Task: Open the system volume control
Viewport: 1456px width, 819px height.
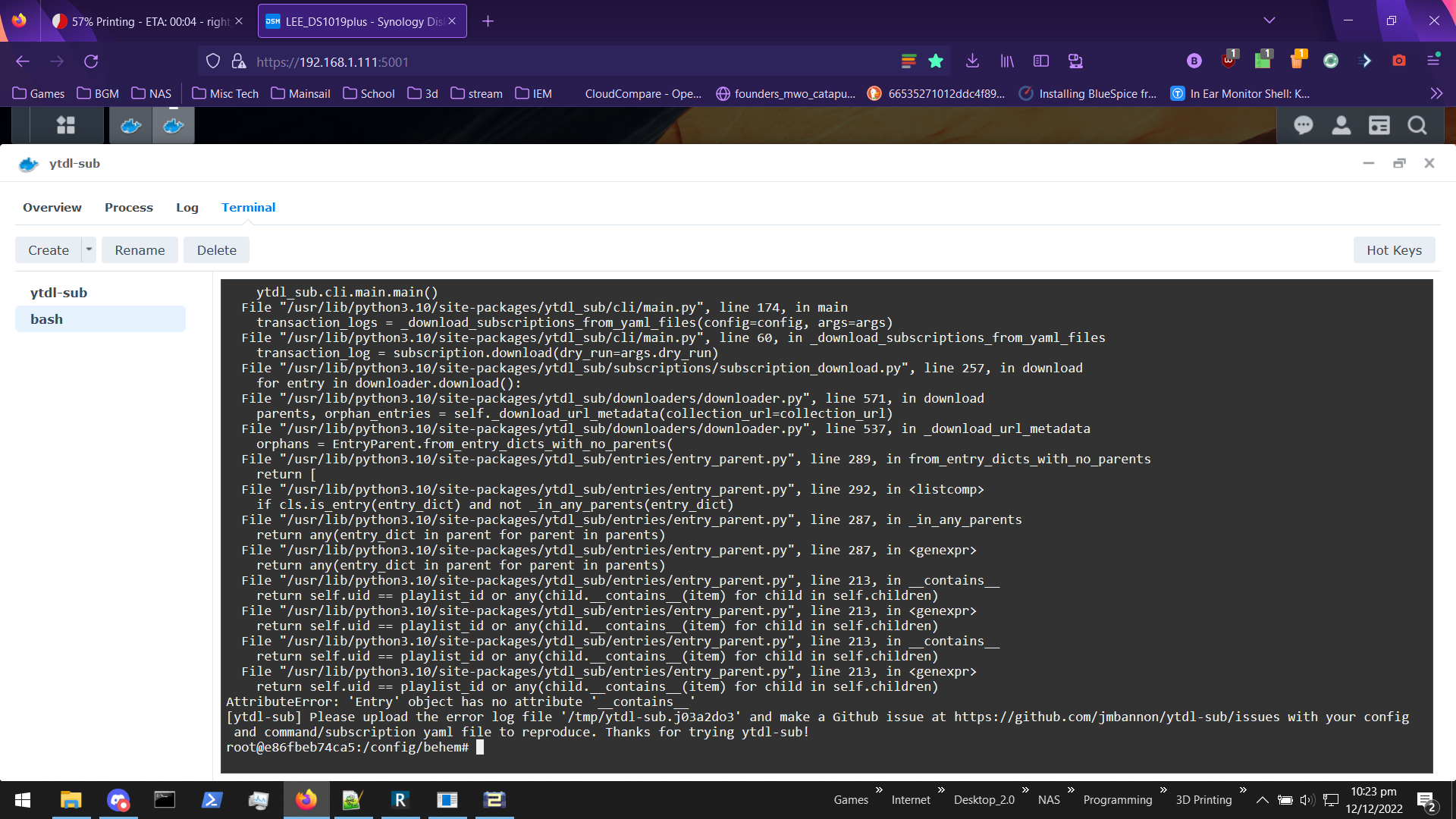Action: point(1306,799)
